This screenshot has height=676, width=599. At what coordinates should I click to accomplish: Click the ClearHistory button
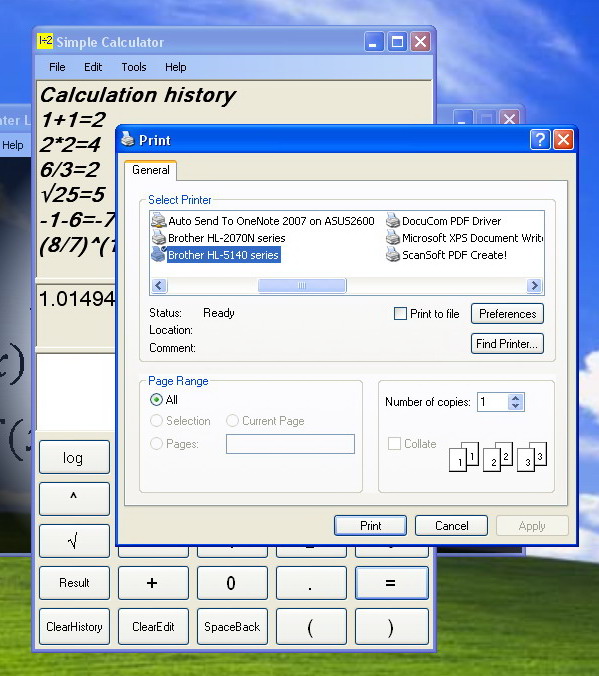(x=74, y=626)
